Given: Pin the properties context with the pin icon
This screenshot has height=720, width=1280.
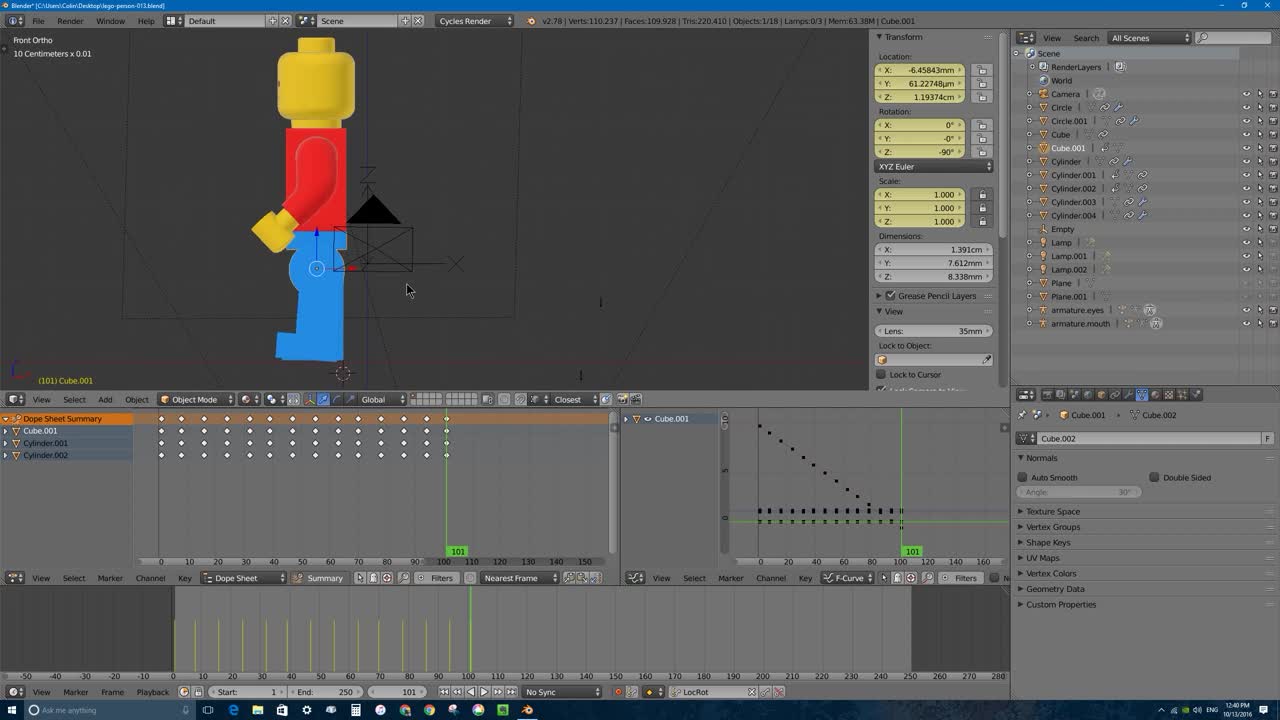Looking at the screenshot, I should [x=1022, y=415].
